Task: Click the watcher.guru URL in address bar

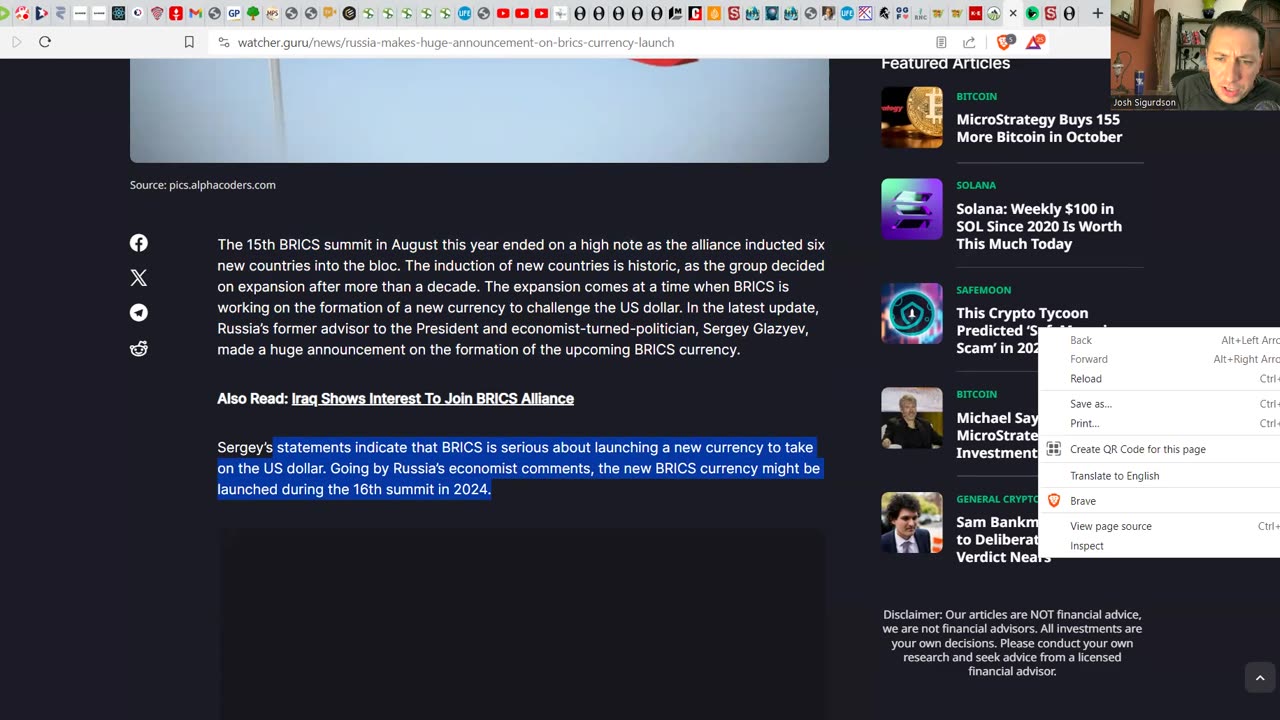Action: 455,42
